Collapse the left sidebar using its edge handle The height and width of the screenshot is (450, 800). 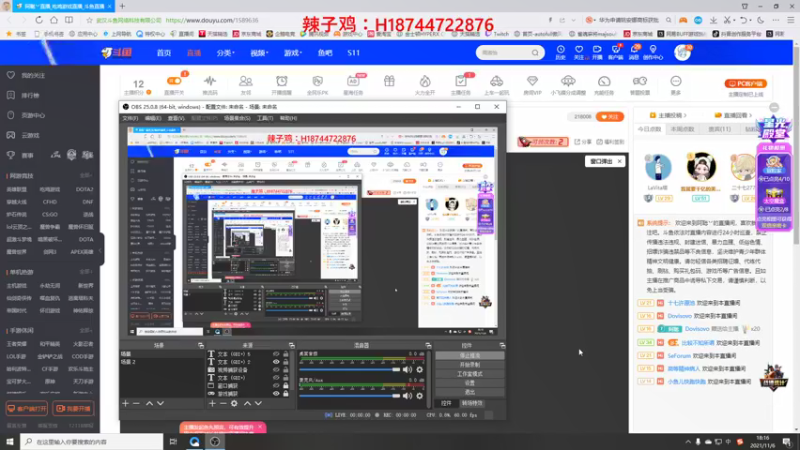click(101, 249)
